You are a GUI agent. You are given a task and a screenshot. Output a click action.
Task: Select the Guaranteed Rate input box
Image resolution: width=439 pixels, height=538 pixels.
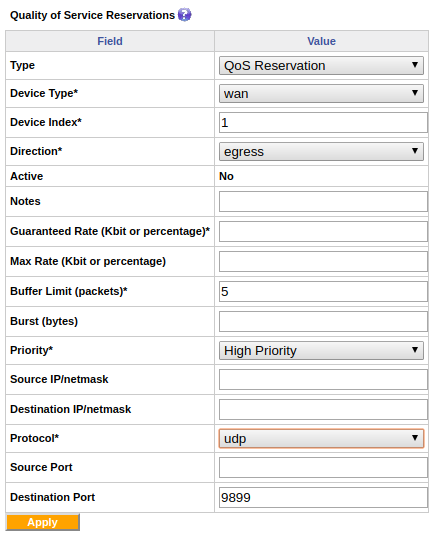pyautogui.click(x=323, y=231)
